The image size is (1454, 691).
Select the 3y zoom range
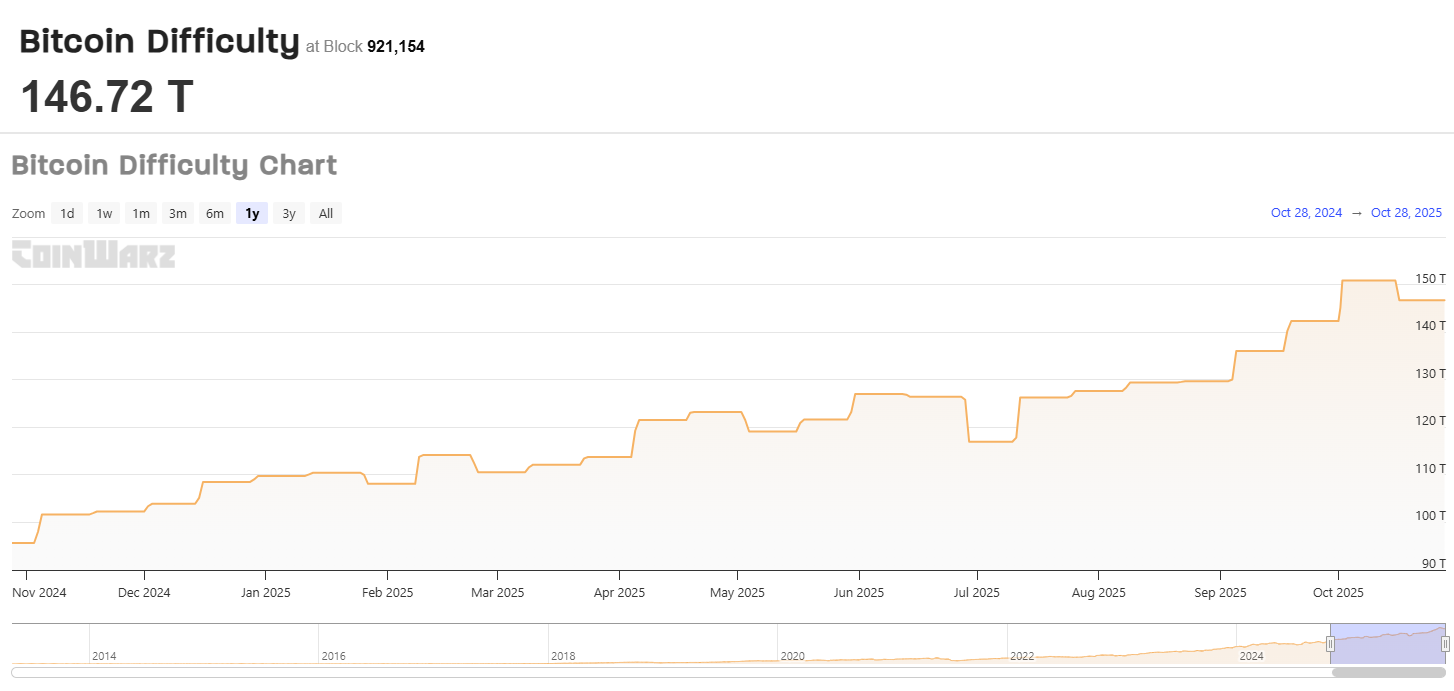point(288,213)
